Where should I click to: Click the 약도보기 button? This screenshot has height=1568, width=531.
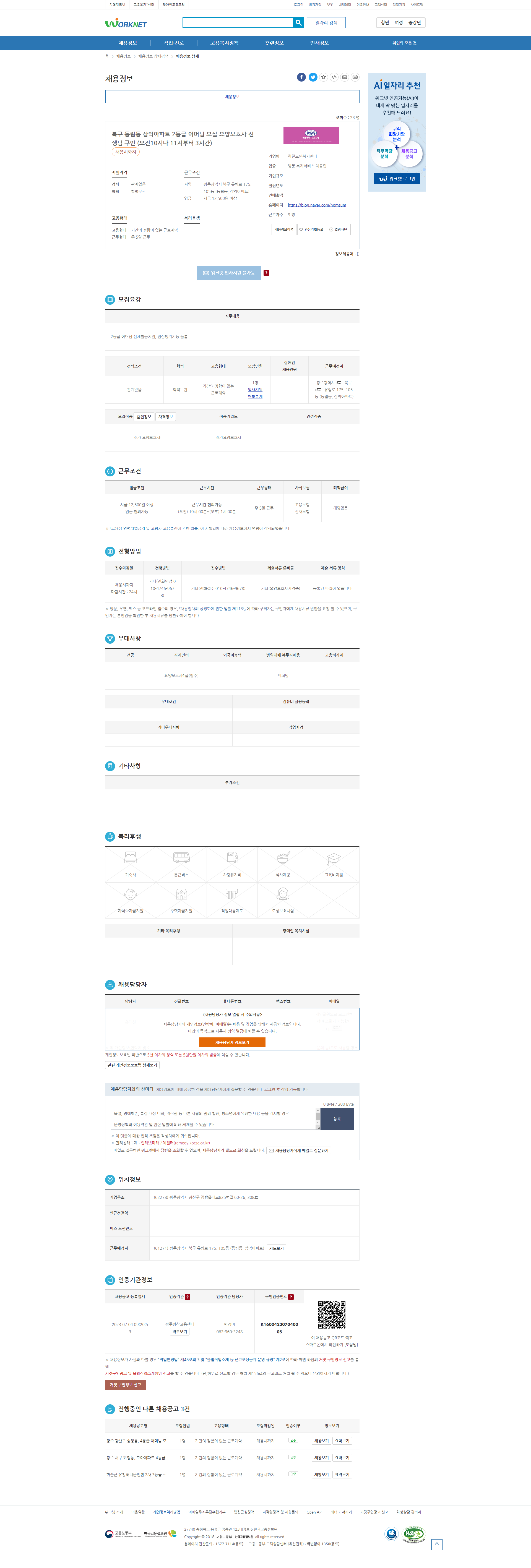pyautogui.click(x=180, y=1332)
